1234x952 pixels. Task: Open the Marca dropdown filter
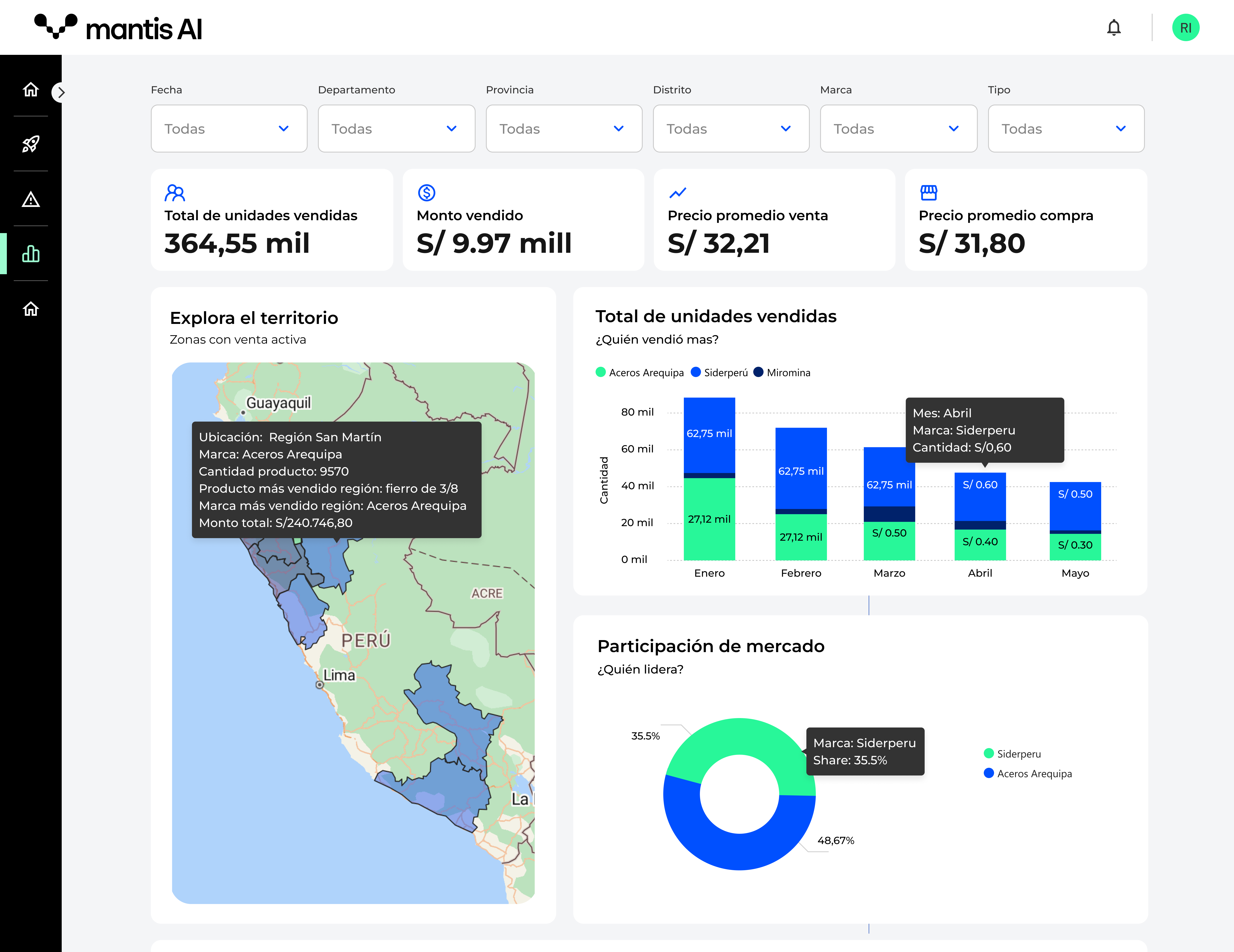tap(898, 129)
